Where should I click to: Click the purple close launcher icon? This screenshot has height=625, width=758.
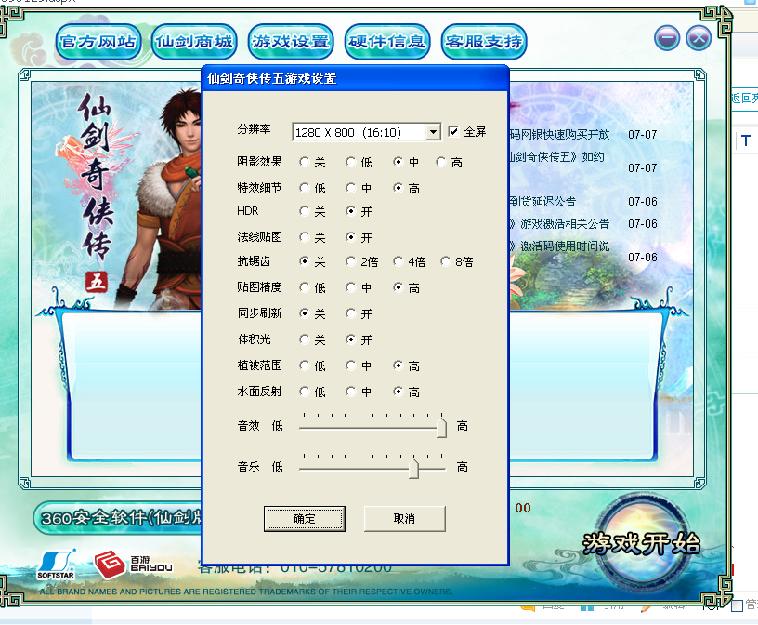[700, 39]
